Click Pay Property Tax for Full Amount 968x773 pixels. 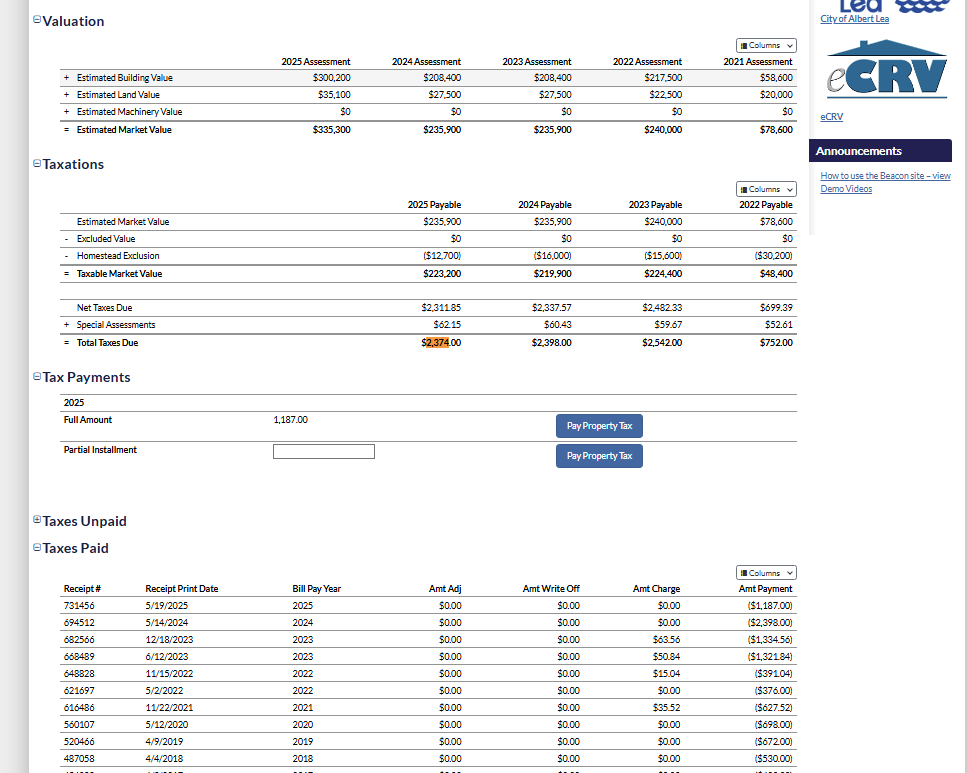click(599, 426)
